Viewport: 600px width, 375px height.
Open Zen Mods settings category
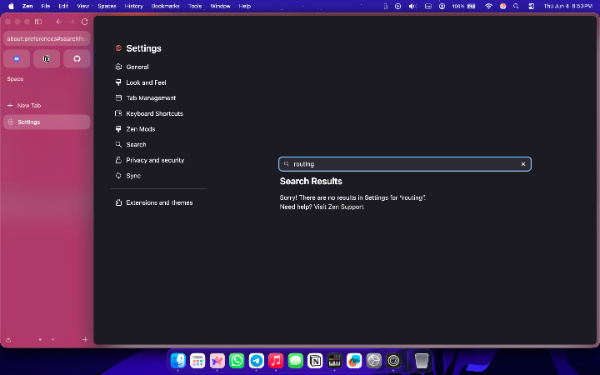tap(135, 129)
